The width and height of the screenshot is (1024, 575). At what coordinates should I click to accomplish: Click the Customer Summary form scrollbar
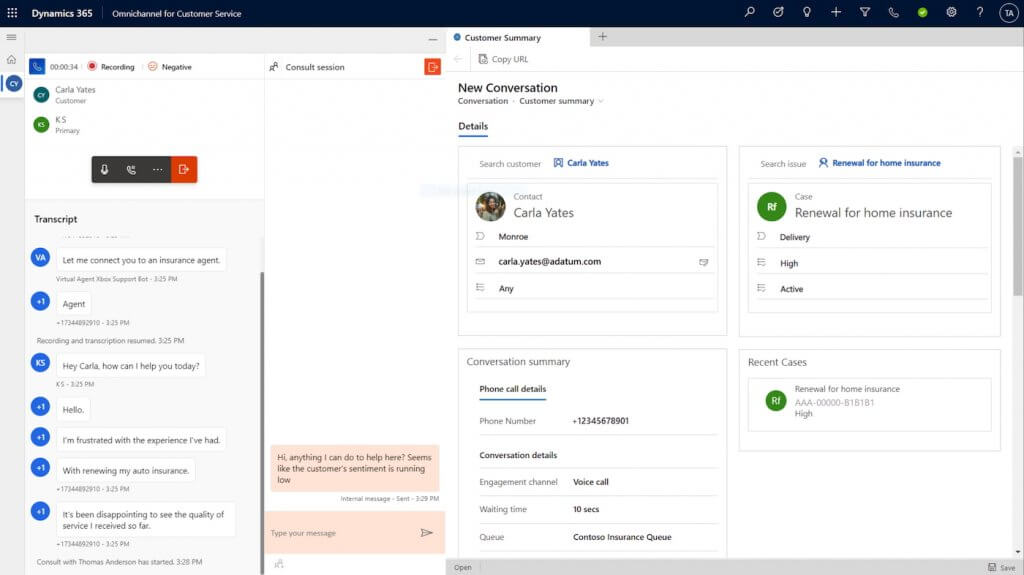1018,225
